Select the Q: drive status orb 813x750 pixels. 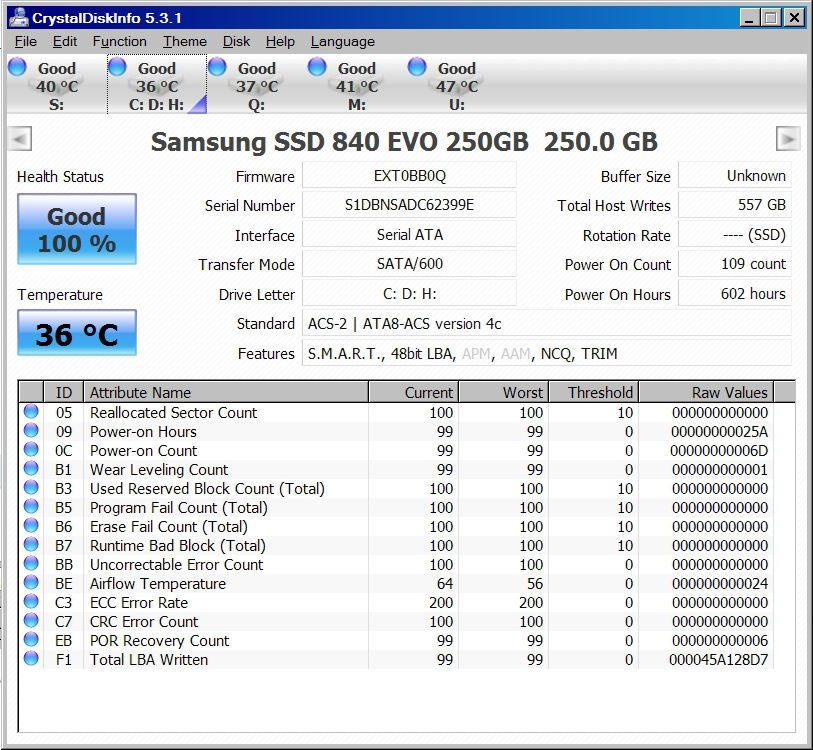click(217, 66)
